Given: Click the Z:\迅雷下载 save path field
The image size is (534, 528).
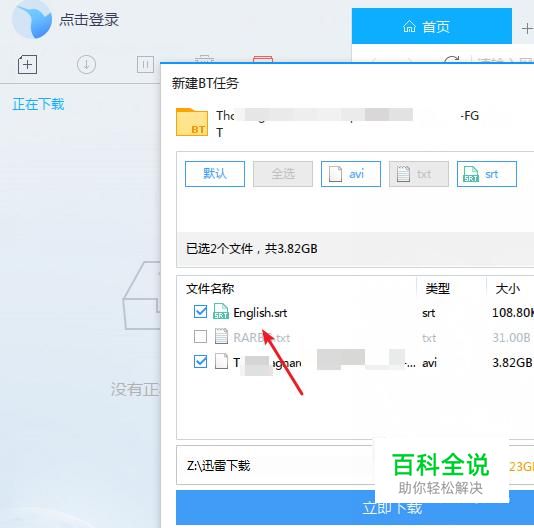Looking at the screenshot, I should 275,465.
